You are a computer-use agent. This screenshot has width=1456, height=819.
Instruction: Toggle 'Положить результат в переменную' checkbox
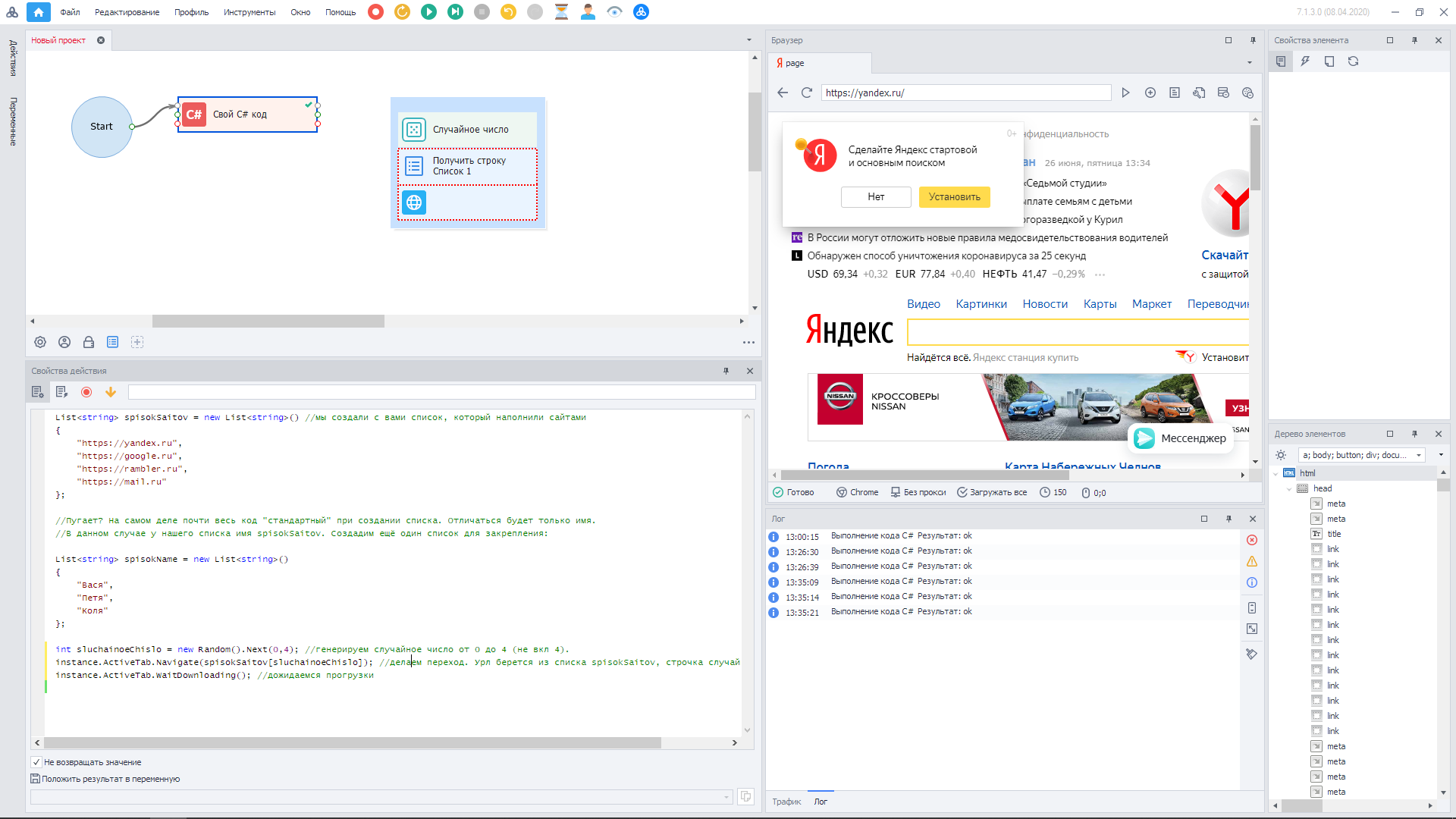35,779
